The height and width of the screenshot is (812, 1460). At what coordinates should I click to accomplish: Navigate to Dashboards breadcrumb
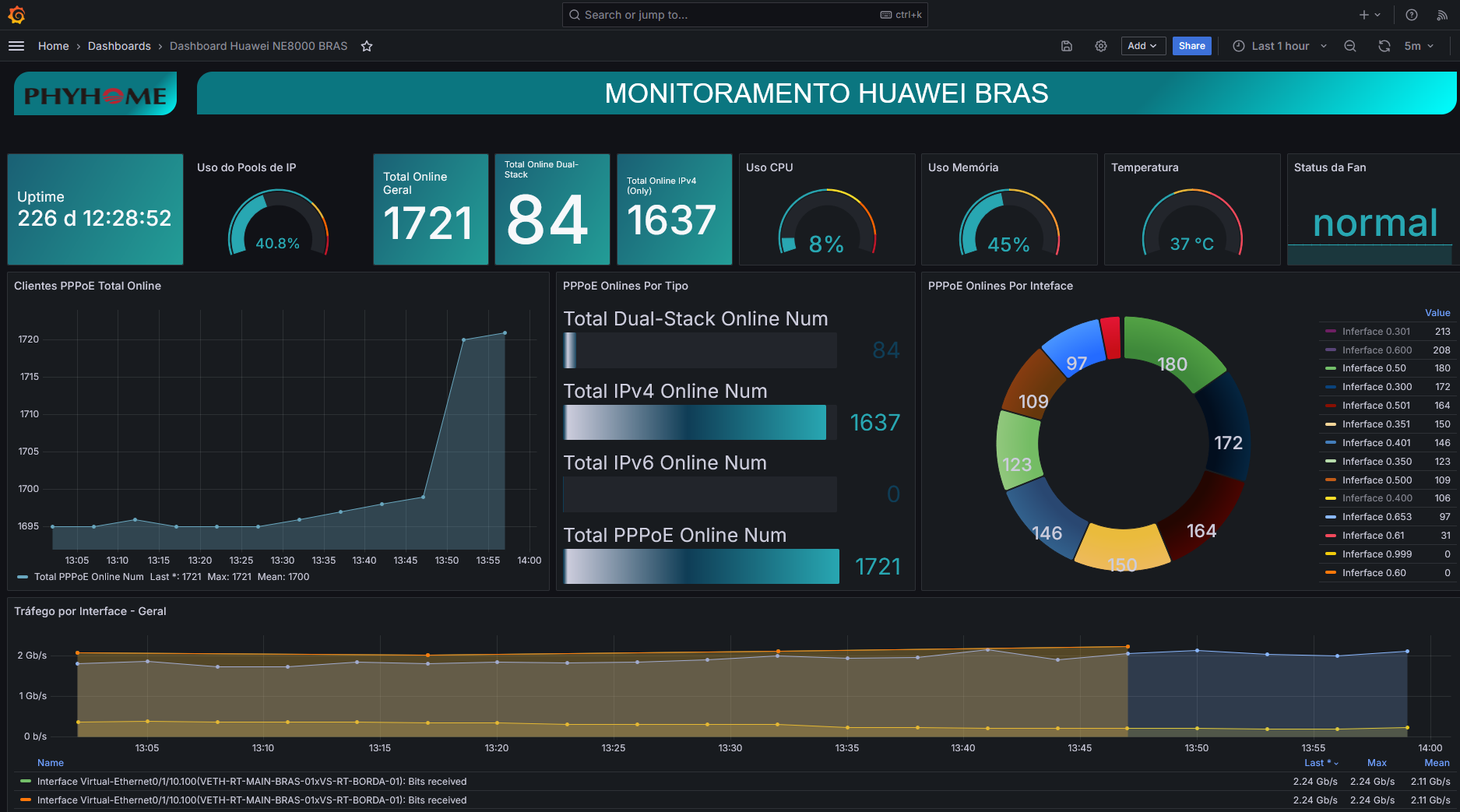pyautogui.click(x=119, y=46)
